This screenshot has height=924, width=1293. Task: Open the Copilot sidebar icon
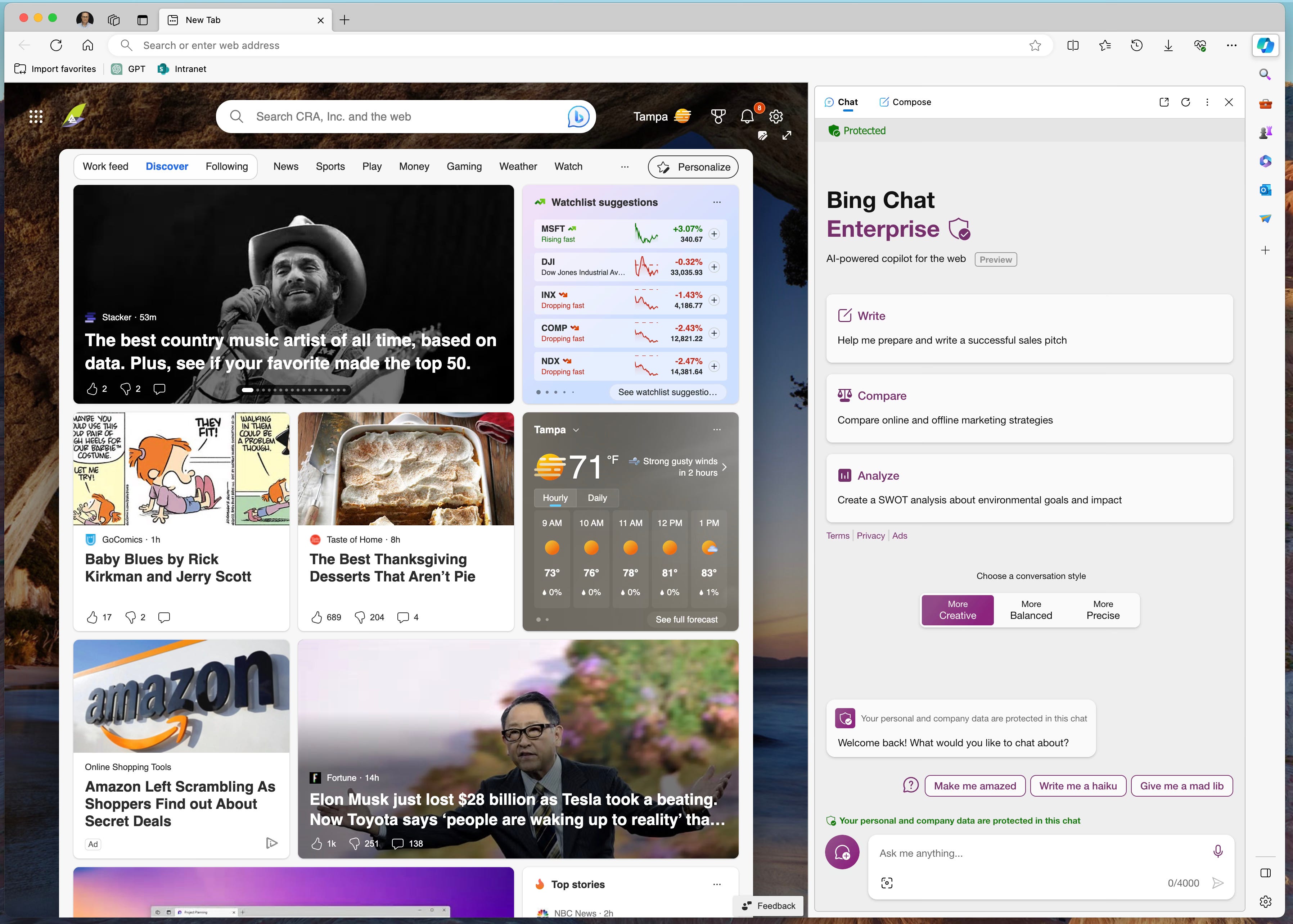coord(1265,46)
